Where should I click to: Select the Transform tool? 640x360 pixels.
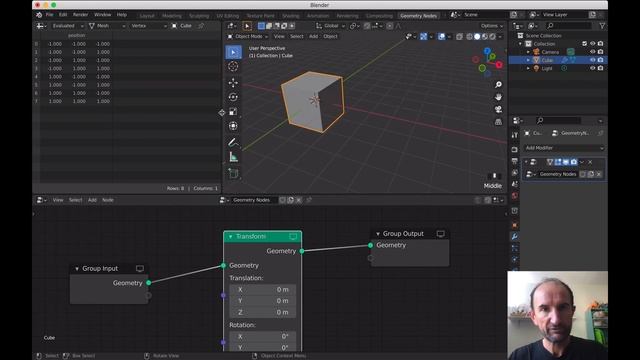point(233,126)
